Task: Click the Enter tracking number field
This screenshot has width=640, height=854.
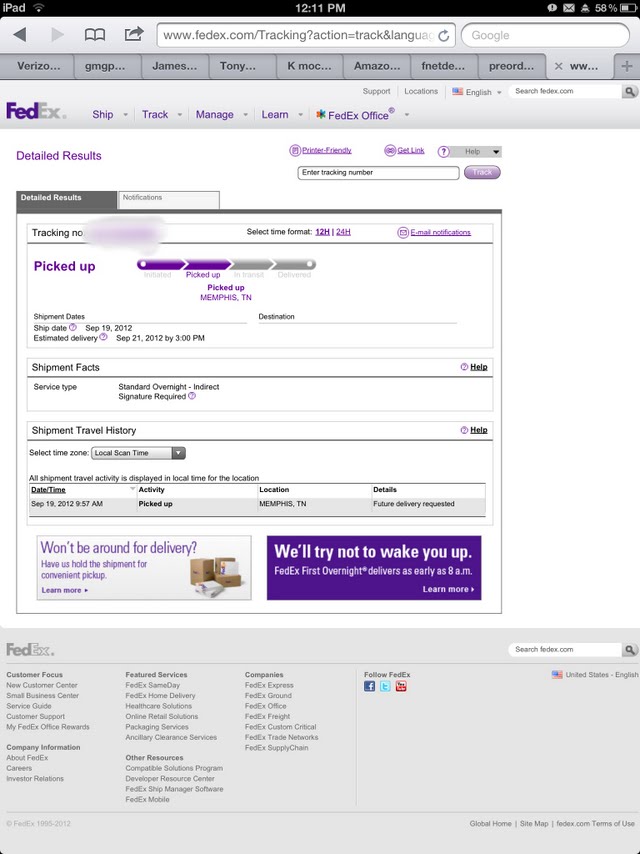Action: pyautogui.click(x=378, y=173)
